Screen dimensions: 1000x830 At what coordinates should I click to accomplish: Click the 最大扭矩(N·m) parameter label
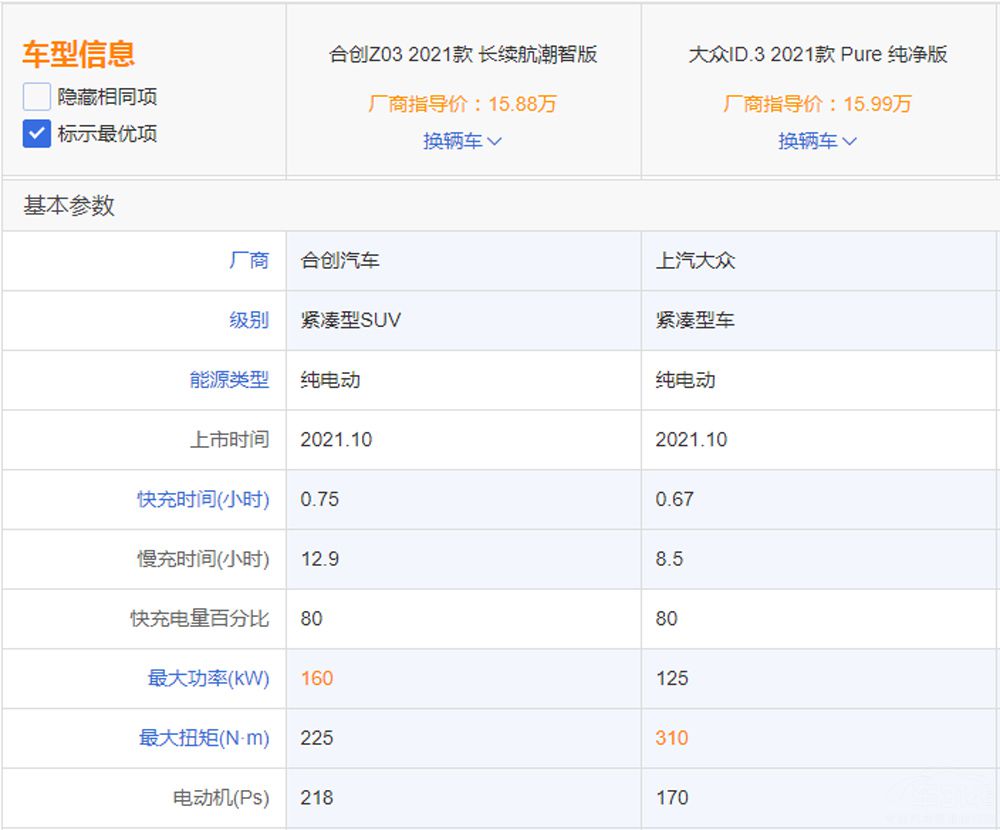pos(204,738)
